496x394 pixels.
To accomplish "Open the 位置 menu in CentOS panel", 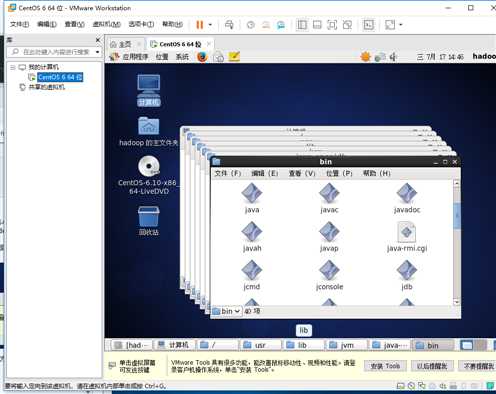I will [162, 57].
